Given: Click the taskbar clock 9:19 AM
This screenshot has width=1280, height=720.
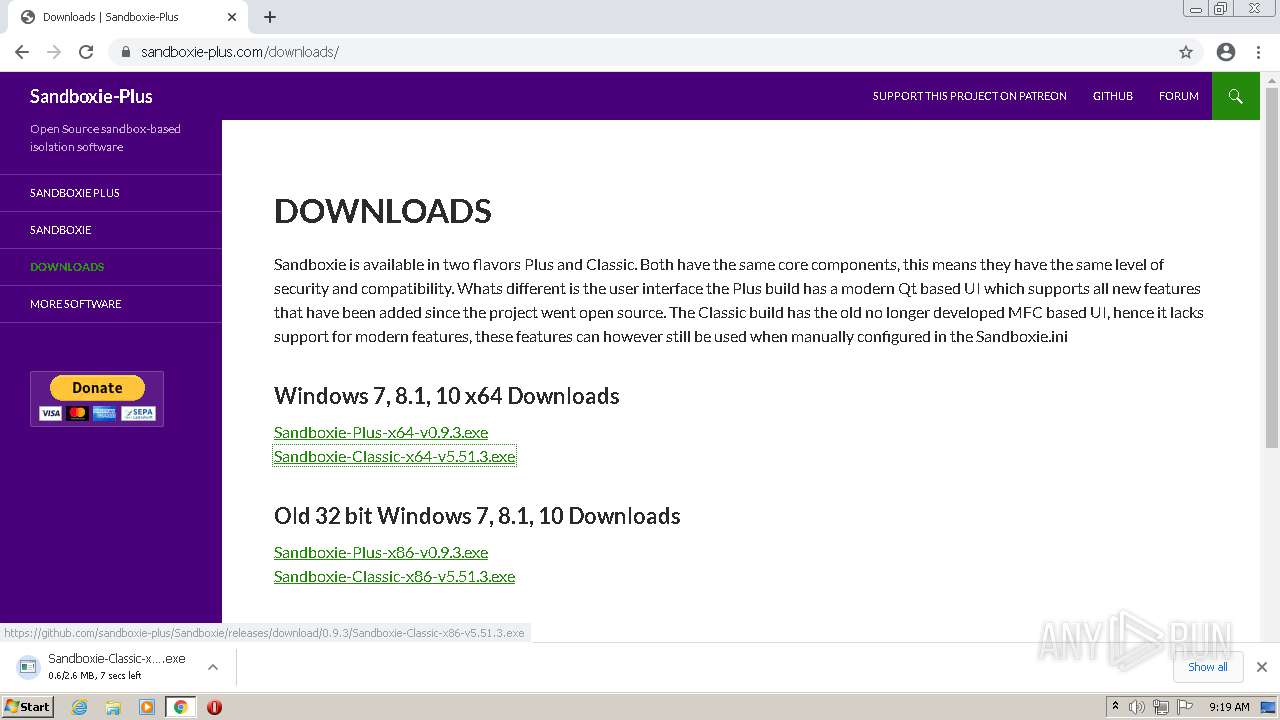Looking at the screenshot, I should point(1229,707).
